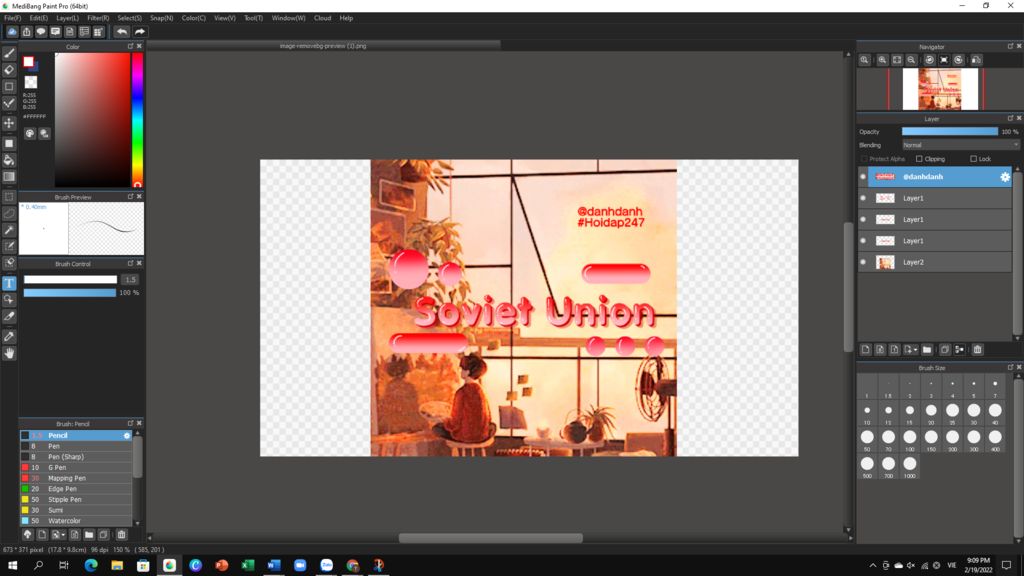Select the rectangular Select tool
Viewport: 1024px width, 576px height.
(9, 197)
